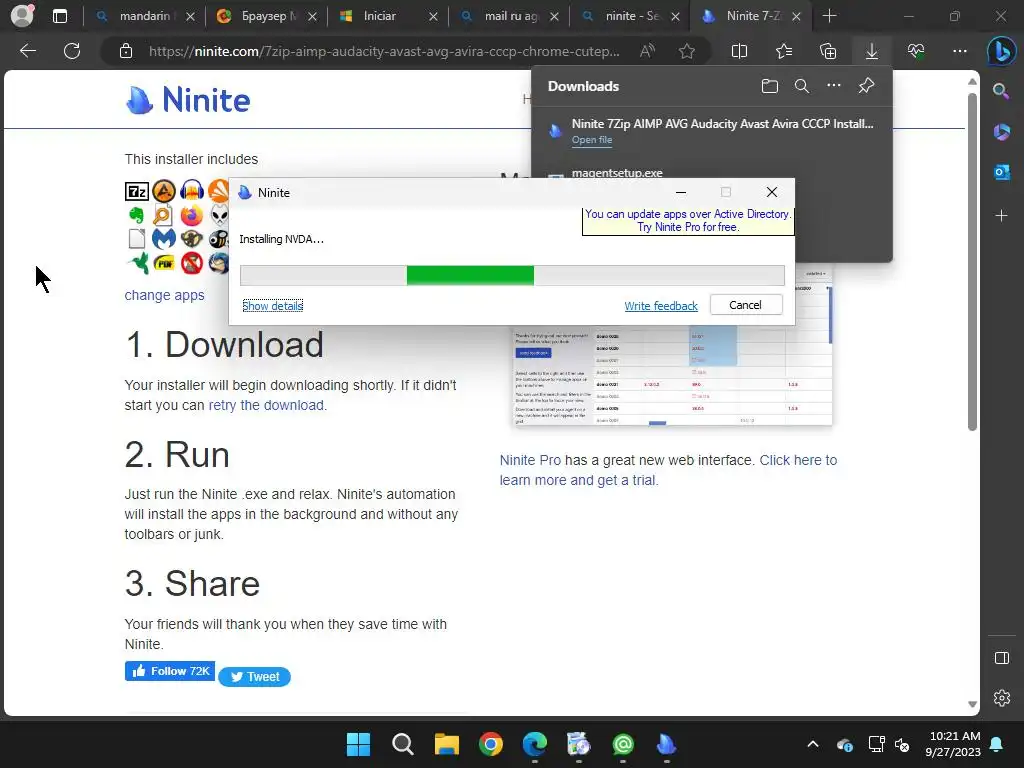Click the Facebook Follow 72K button
The width and height of the screenshot is (1024, 768).
(x=170, y=671)
